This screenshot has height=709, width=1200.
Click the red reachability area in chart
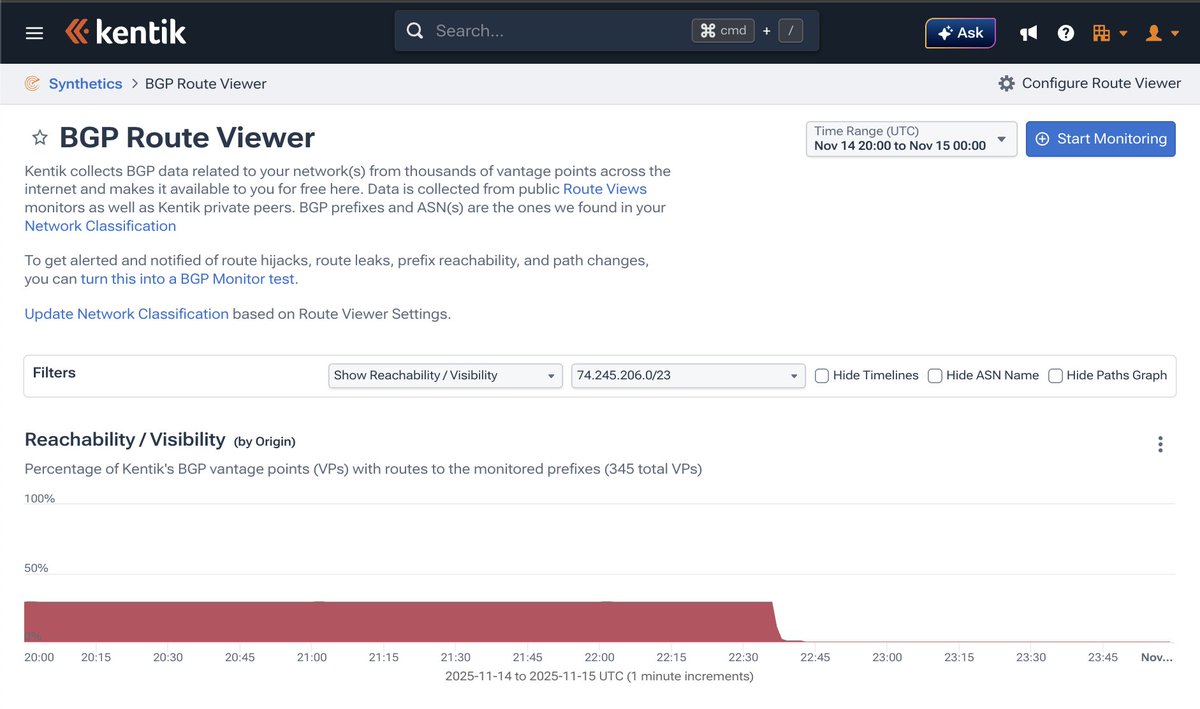click(x=400, y=621)
